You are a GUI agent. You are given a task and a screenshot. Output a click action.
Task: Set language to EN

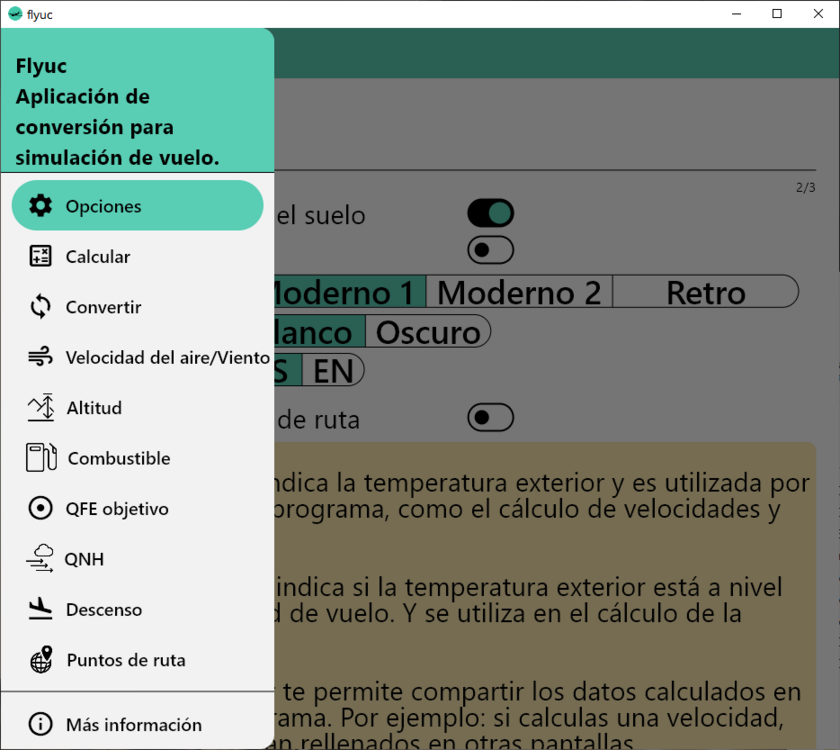point(333,371)
